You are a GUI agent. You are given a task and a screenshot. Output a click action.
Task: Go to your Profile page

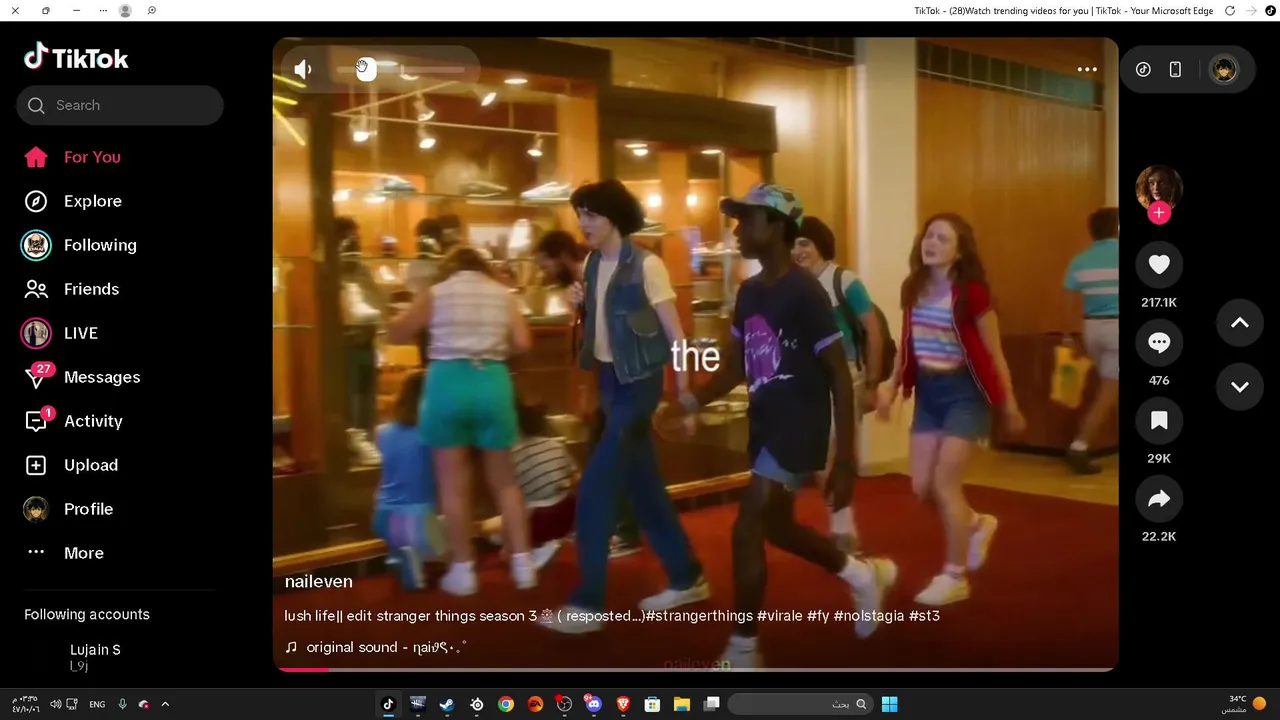68,509
